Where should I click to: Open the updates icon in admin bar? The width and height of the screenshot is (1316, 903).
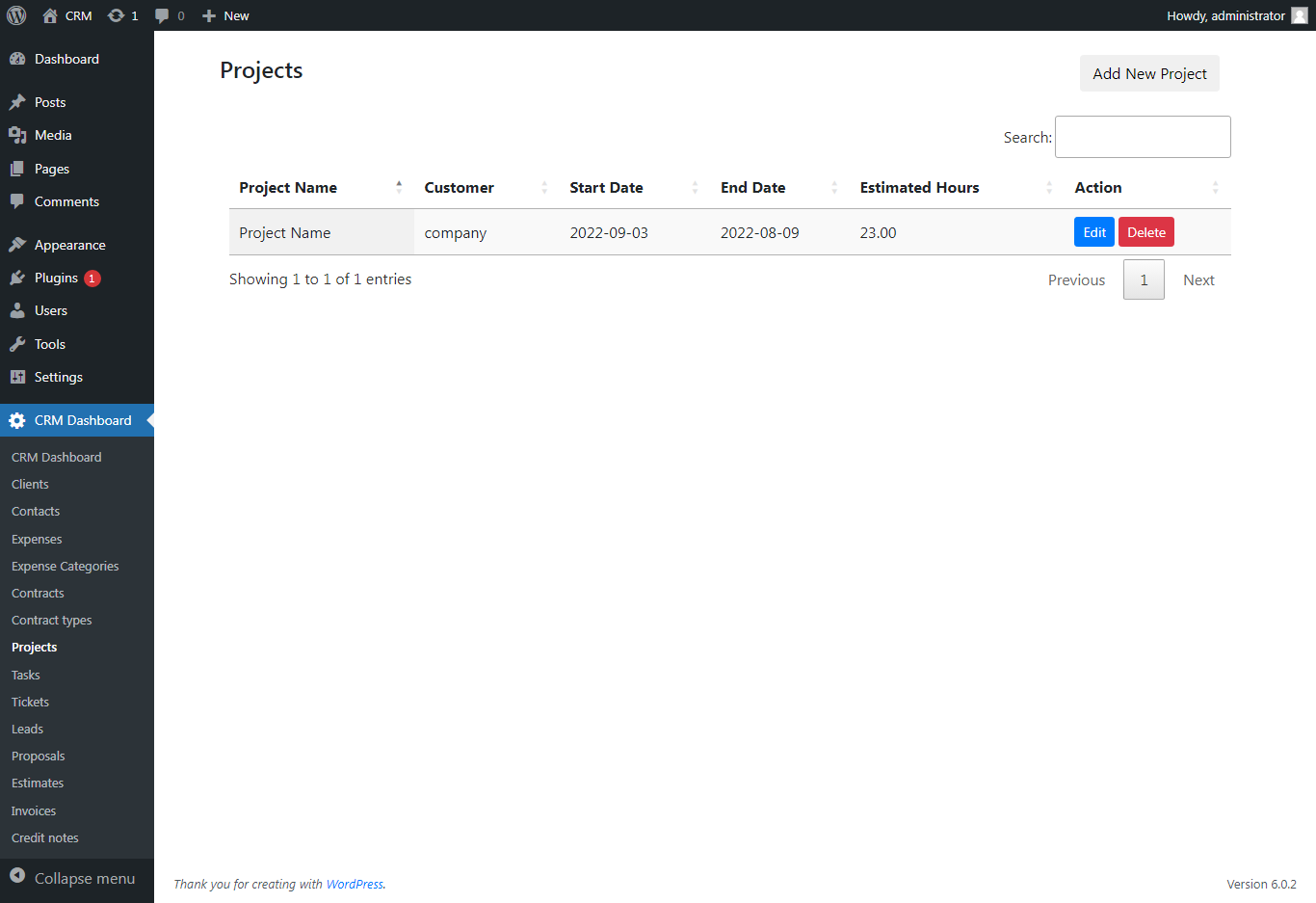tap(116, 15)
